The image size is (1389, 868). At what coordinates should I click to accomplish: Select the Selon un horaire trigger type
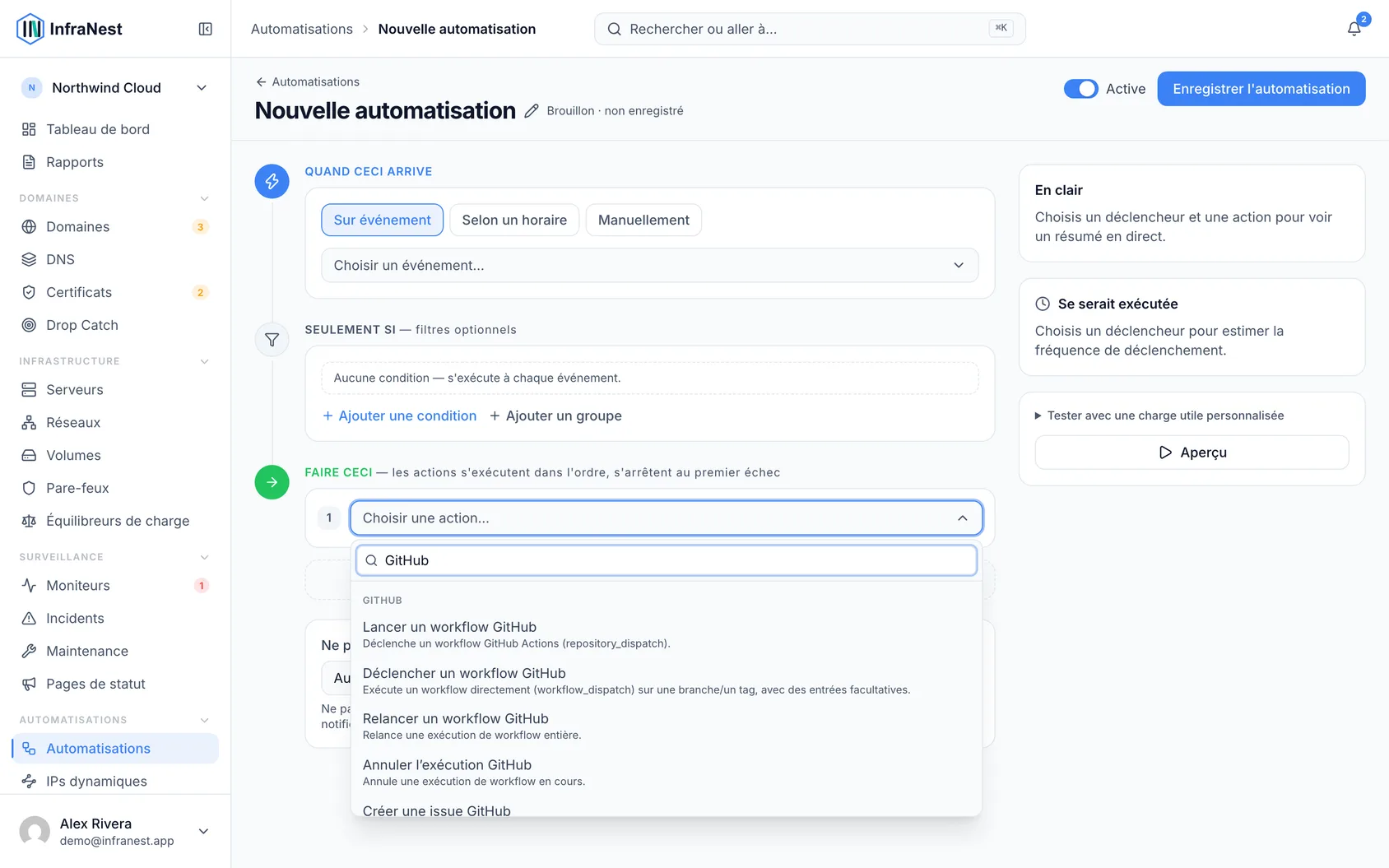pos(514,220)
